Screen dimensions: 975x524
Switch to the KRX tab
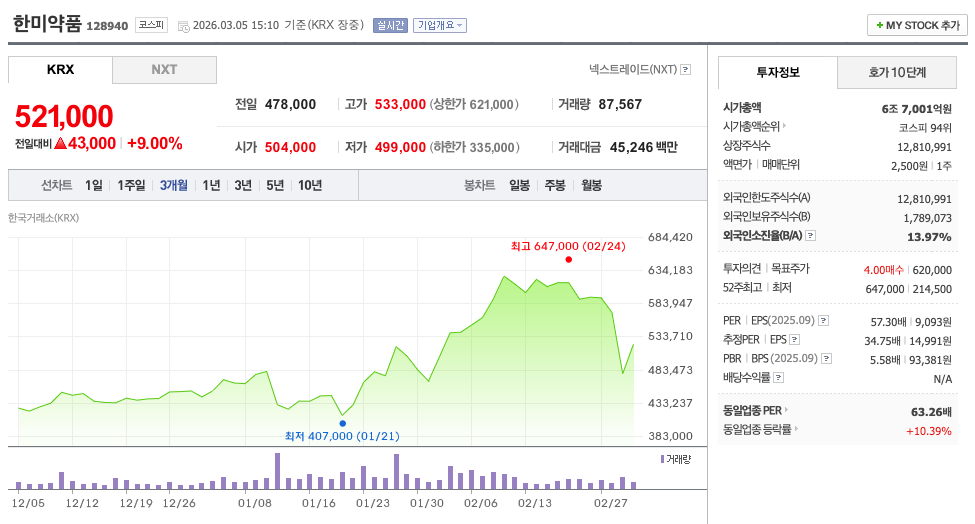tap(60, 70)
